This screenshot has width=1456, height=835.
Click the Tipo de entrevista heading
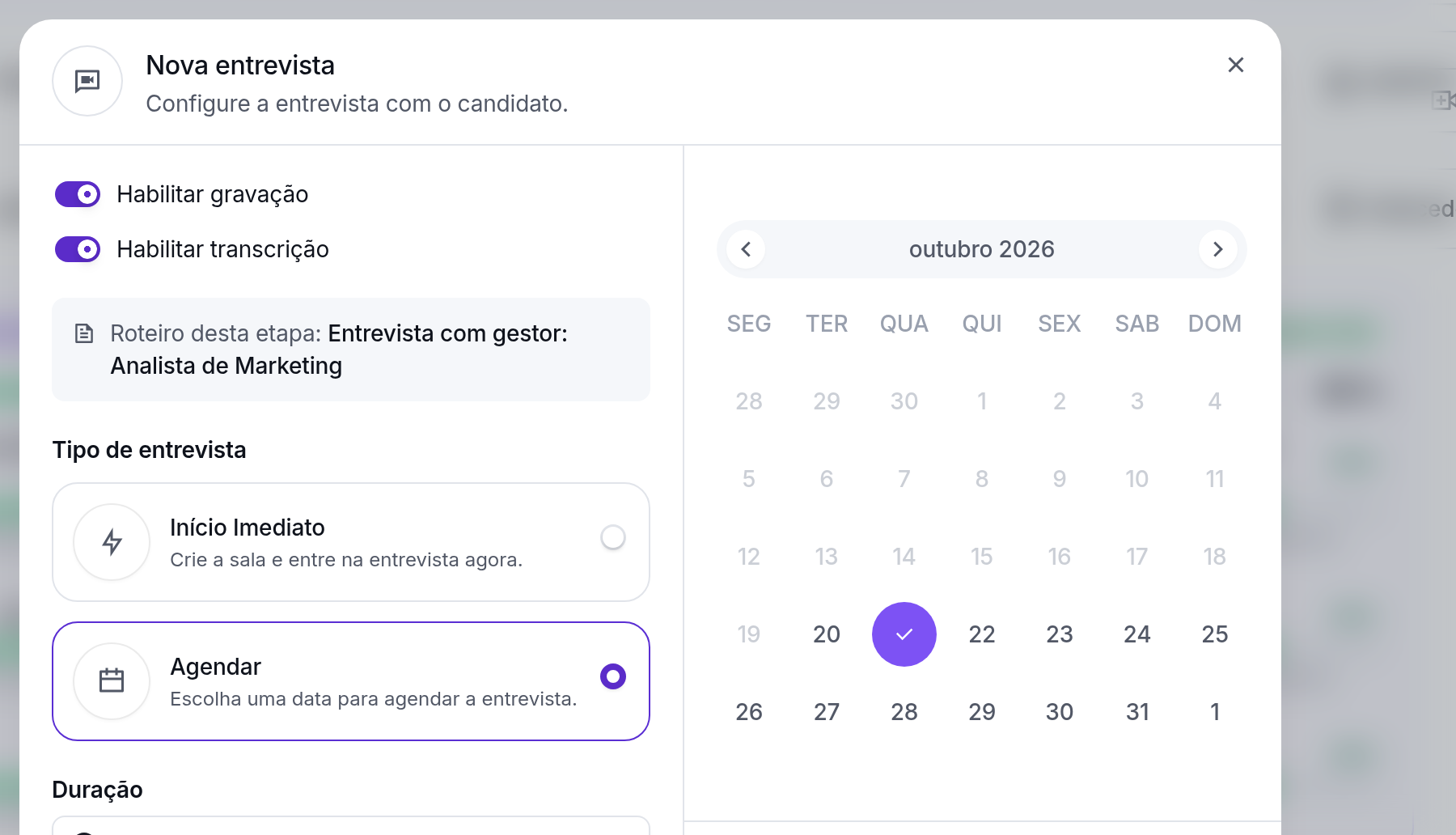click(149, 450)
